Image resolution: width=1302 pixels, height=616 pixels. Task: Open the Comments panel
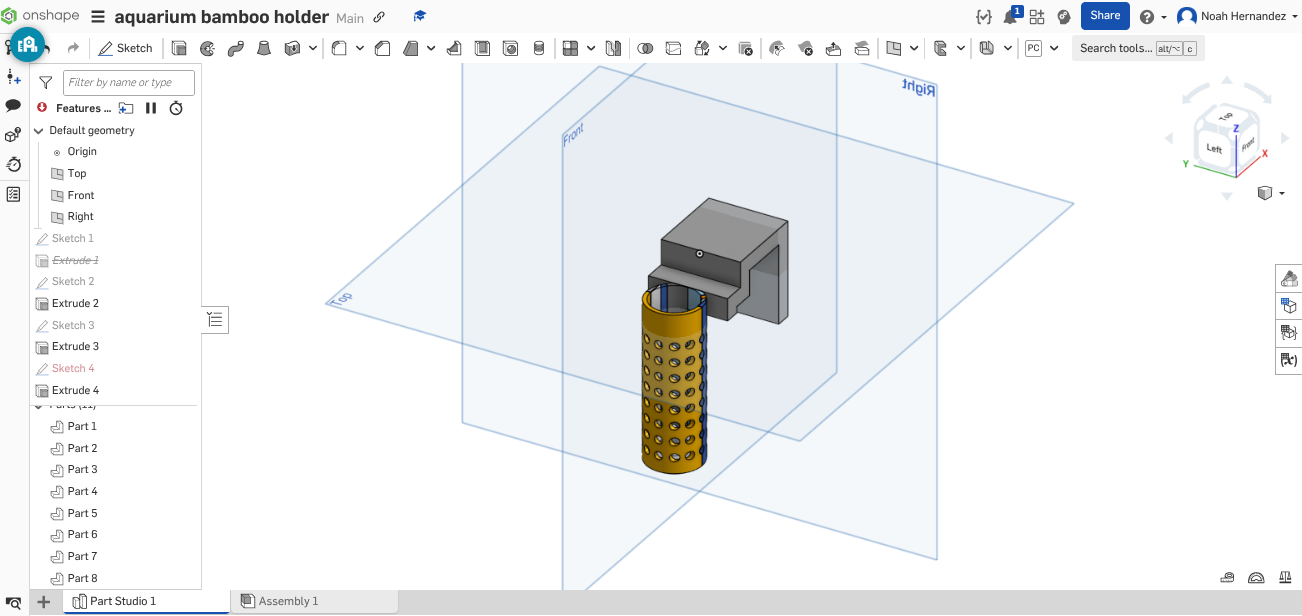click(x=13, y=105)
